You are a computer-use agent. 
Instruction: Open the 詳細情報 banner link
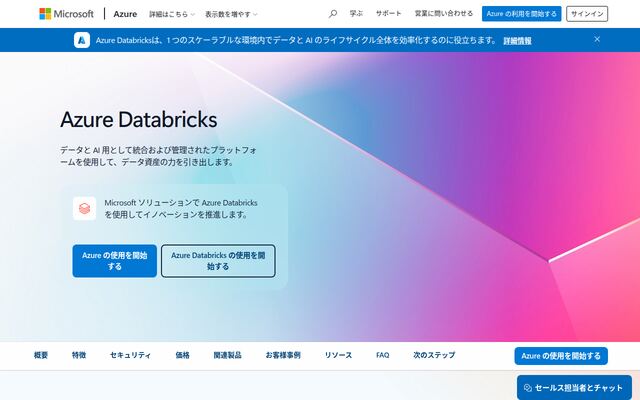[517, 41]
